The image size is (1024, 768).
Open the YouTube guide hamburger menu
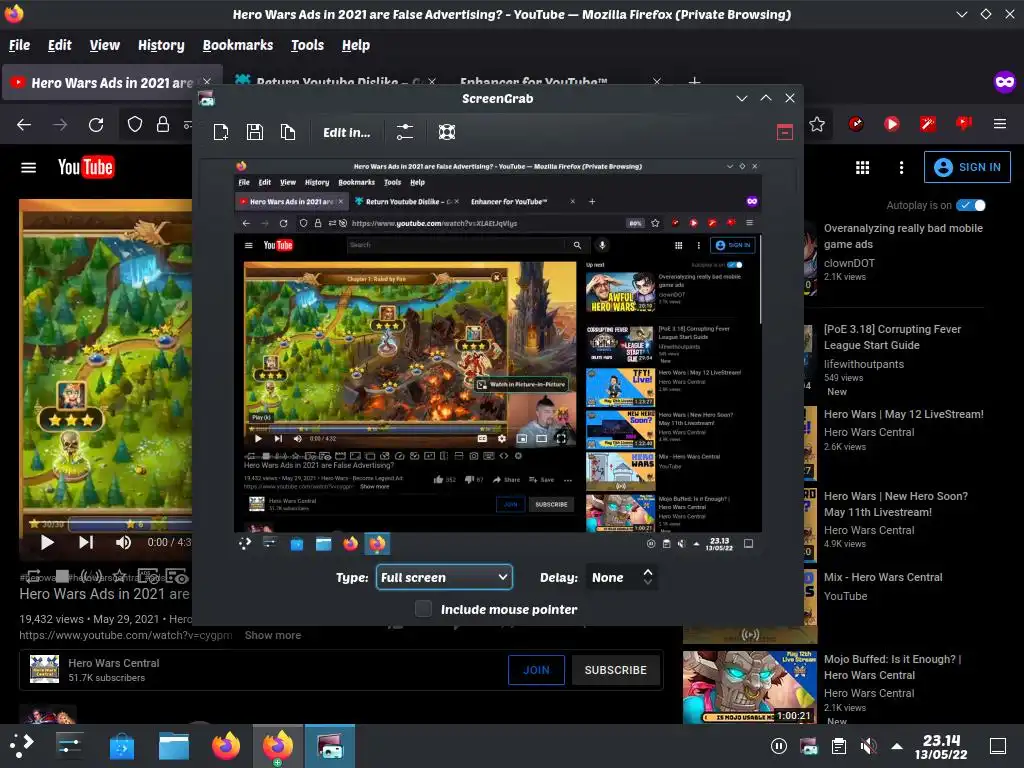pyautogui.click(x=28, y=168)
